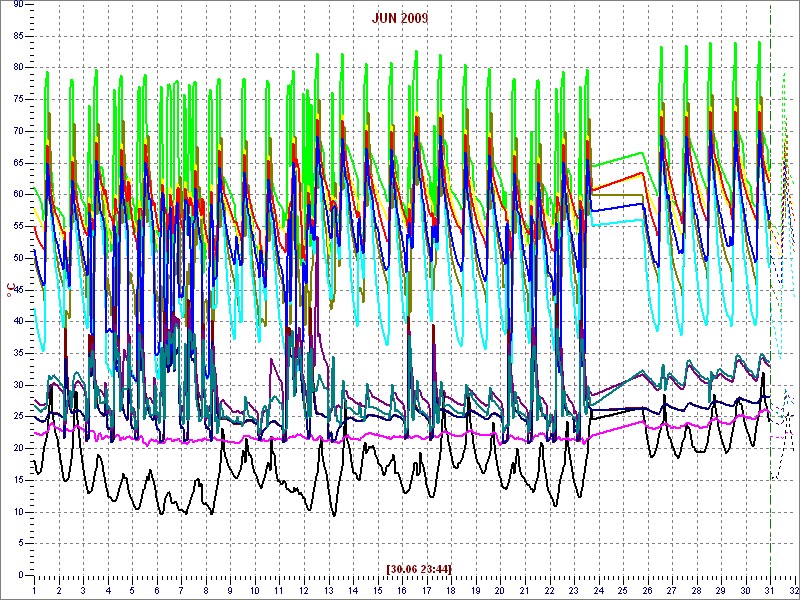
Task: Click day 1 on the date axis
Action: (34, 590)
